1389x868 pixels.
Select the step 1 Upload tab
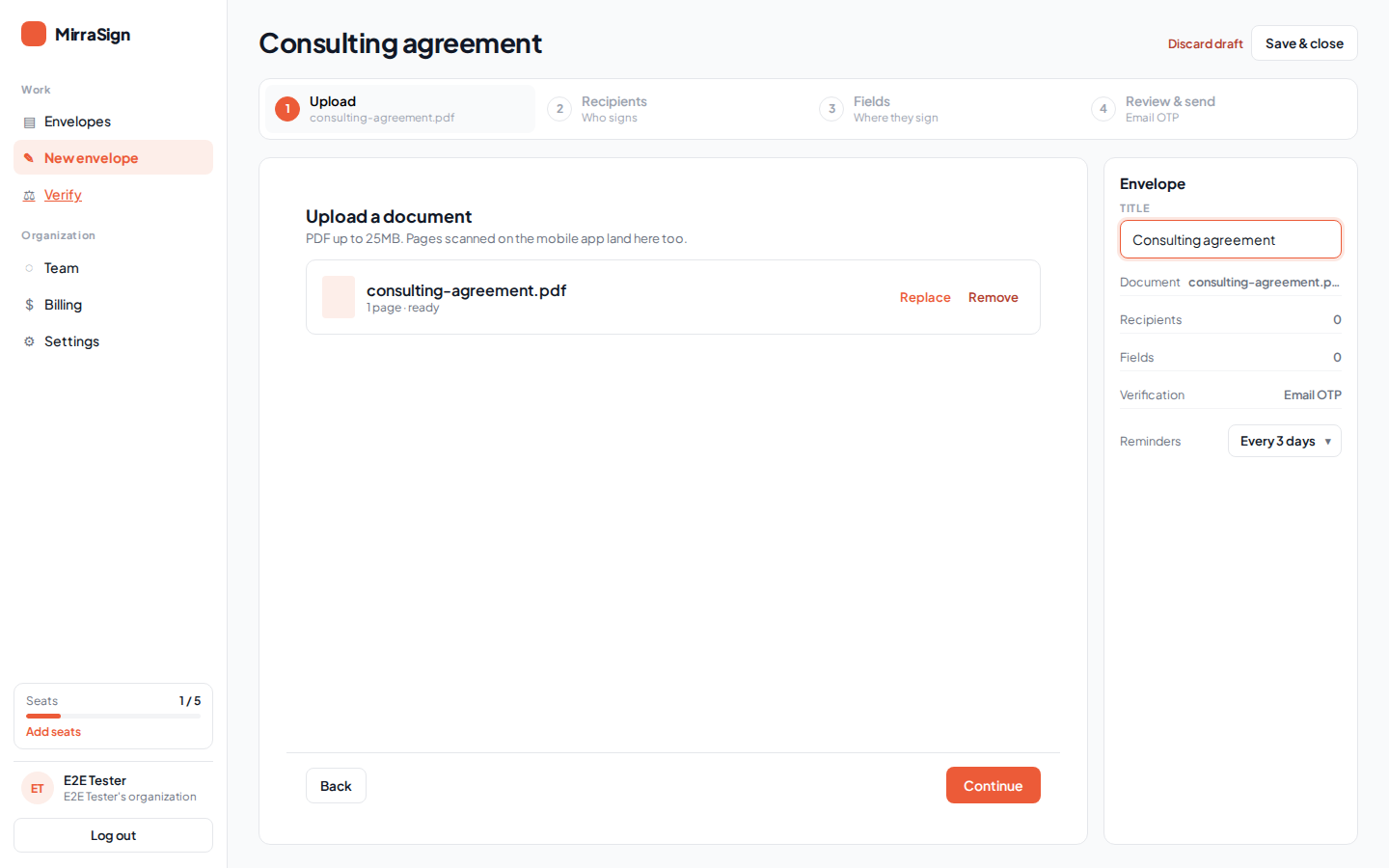[400, 109]
